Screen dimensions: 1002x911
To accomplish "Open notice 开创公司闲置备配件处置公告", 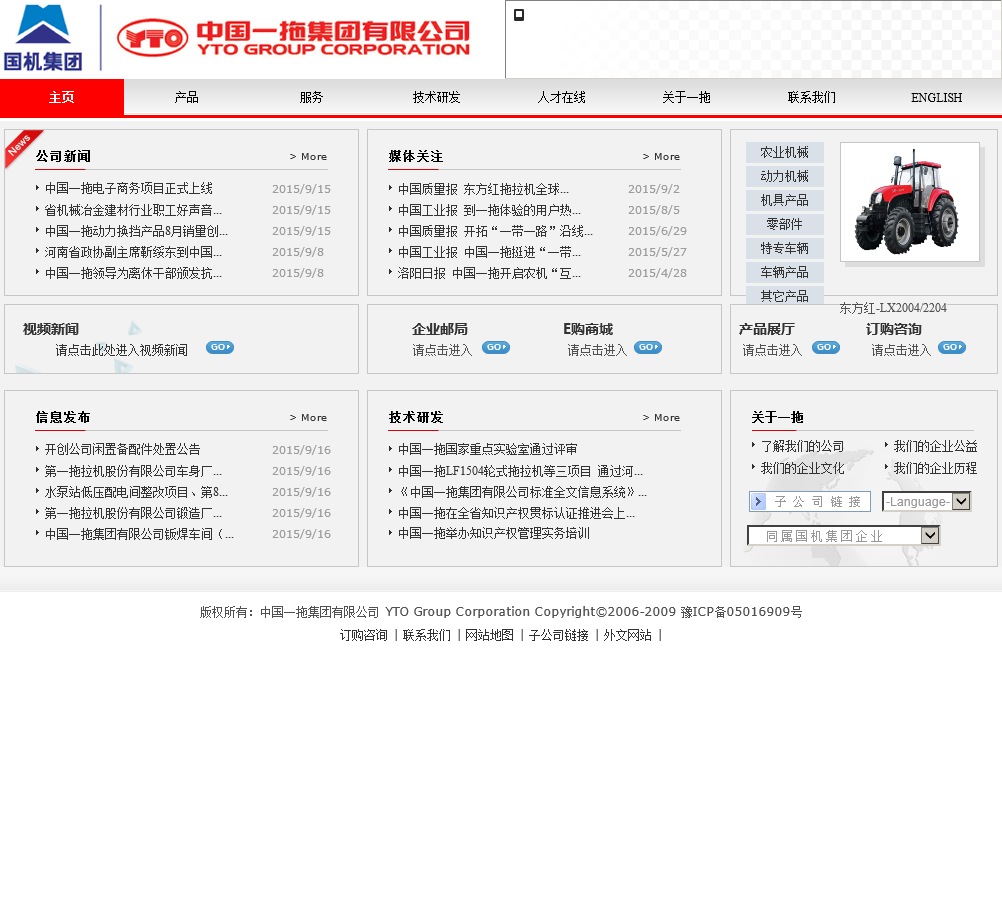I will click(123, 449).
